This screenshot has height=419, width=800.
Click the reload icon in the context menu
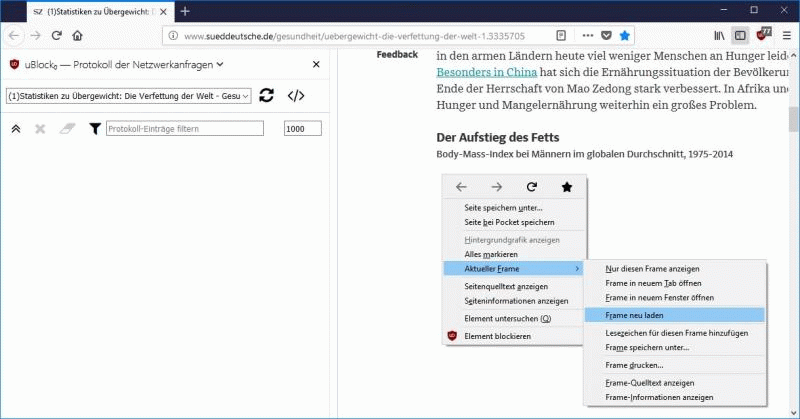coord(531,187)
